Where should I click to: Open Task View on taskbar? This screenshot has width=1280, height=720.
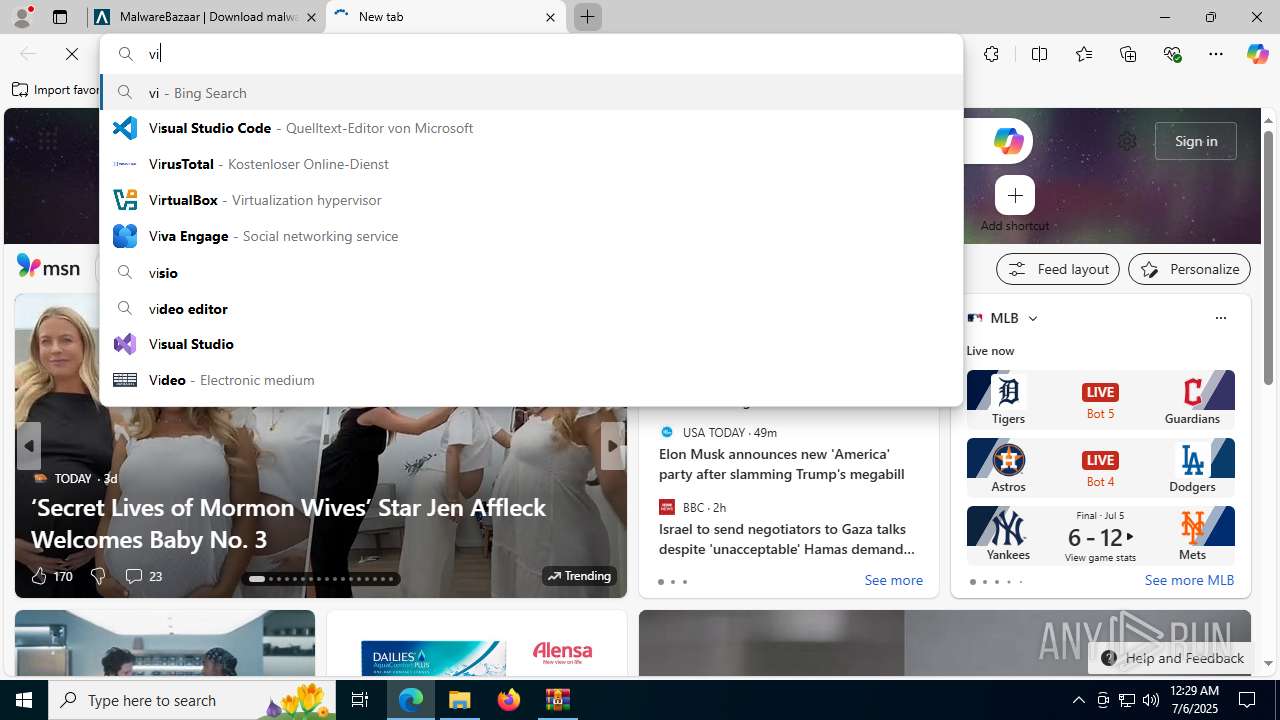[360, 700]
